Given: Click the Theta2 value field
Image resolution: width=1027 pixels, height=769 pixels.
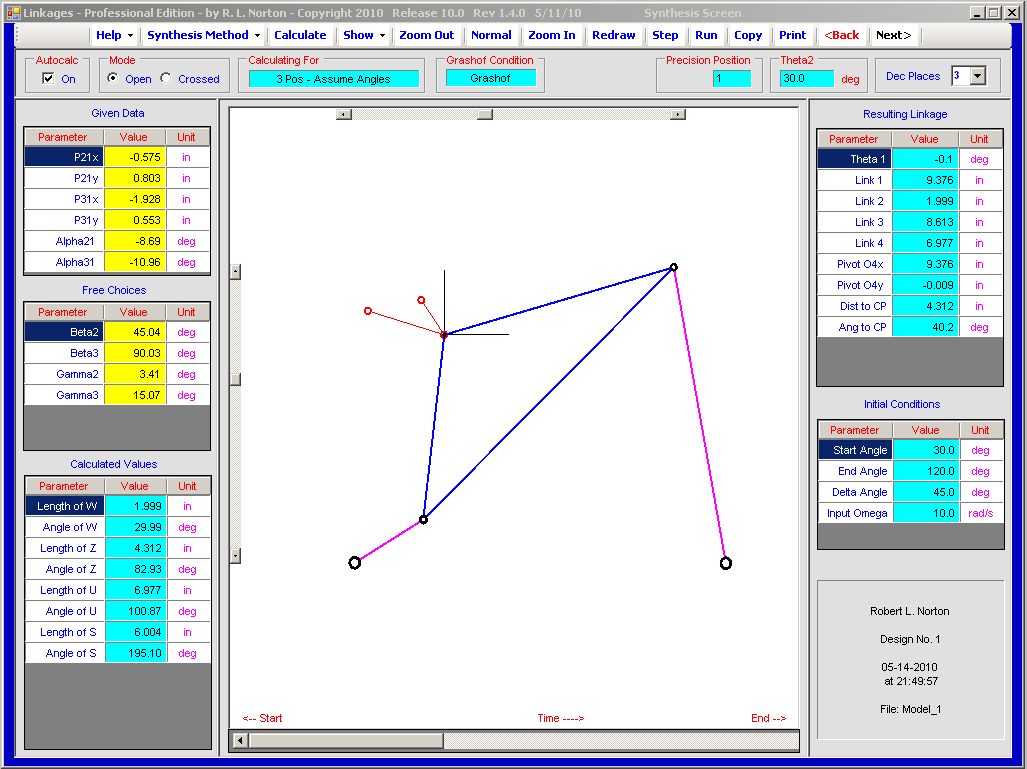Looking at the screenshot, I should (x=807, y=79).
